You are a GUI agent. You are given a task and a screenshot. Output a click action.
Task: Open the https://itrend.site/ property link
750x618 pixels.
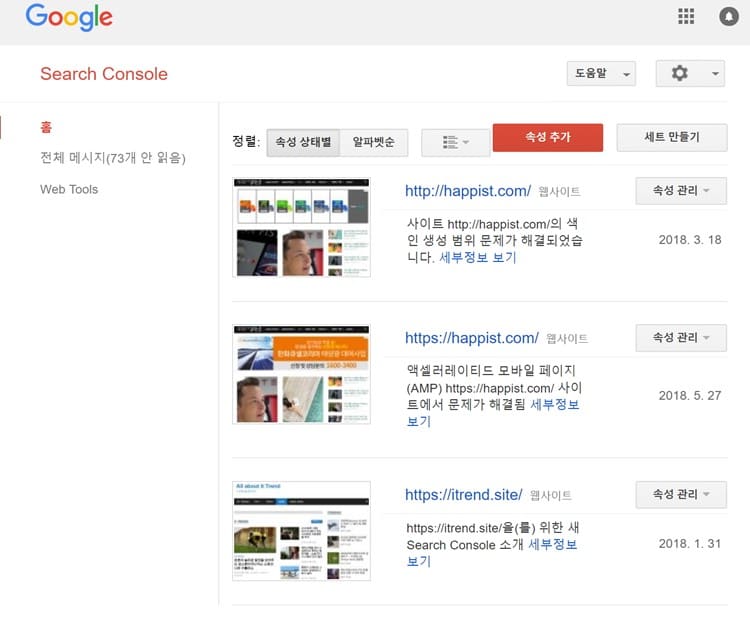pos(463,495)
